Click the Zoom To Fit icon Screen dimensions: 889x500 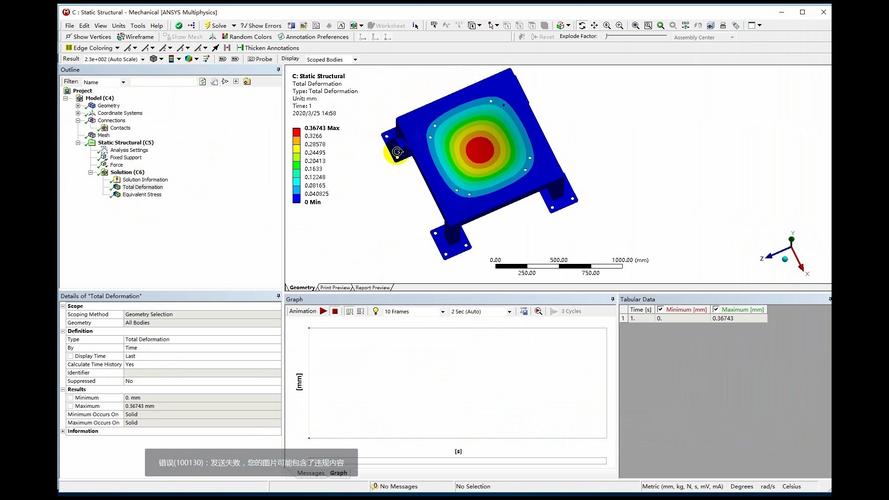[x=636, y=26]
